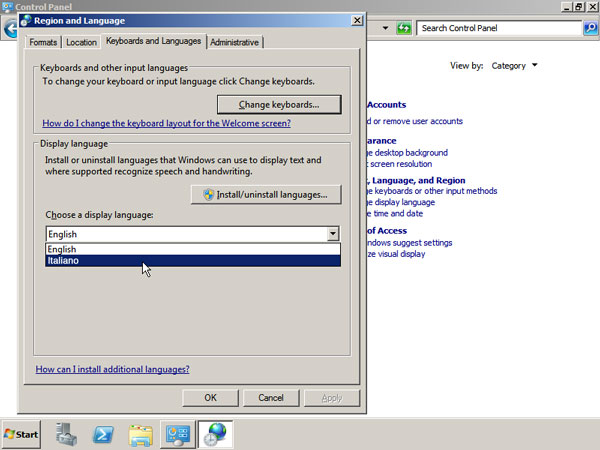Viewport: 600px width, 450px height.
Task: Open the remove user accounts link
Action: [415, 121]
